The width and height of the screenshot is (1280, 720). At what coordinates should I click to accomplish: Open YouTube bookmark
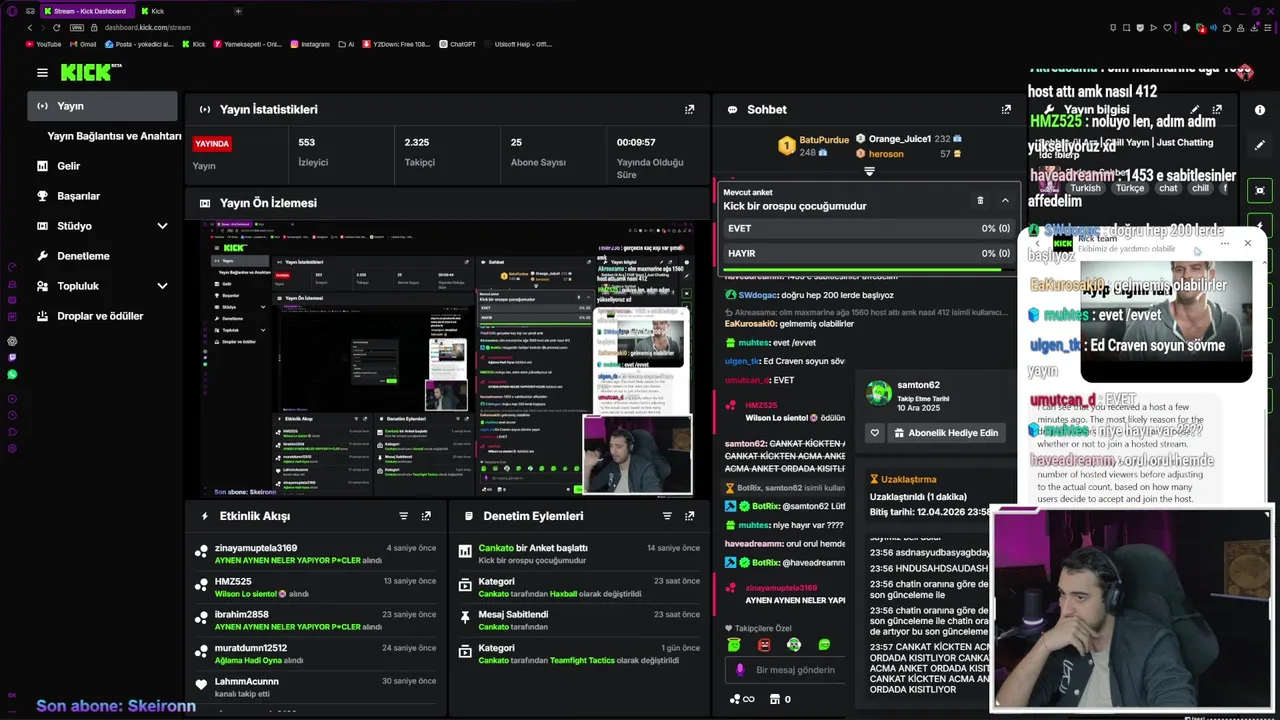42,44
